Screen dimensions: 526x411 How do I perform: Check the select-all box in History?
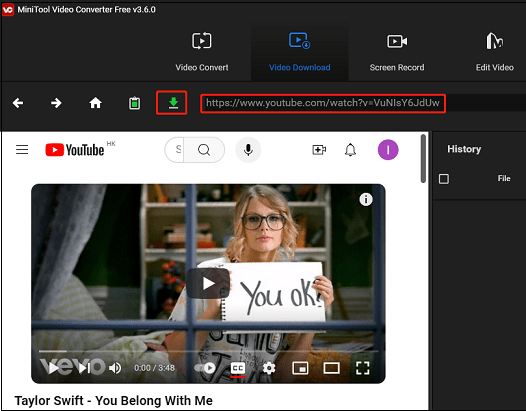click(444, 178)
